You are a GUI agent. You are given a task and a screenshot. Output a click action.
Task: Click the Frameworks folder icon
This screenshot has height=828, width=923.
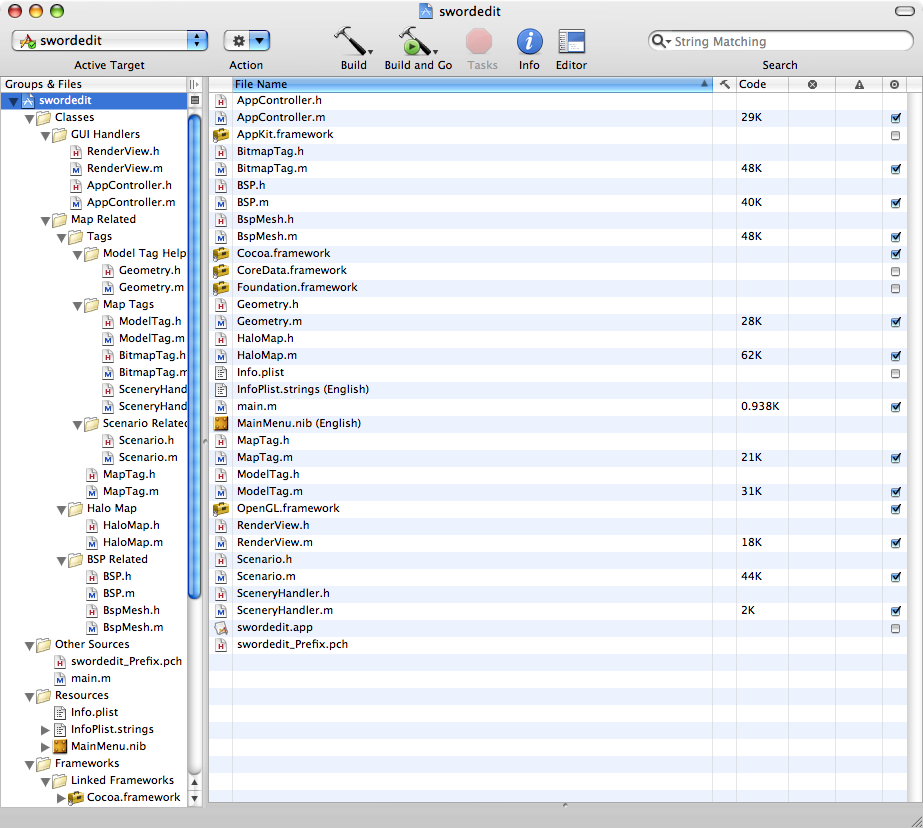pos(44,764)
